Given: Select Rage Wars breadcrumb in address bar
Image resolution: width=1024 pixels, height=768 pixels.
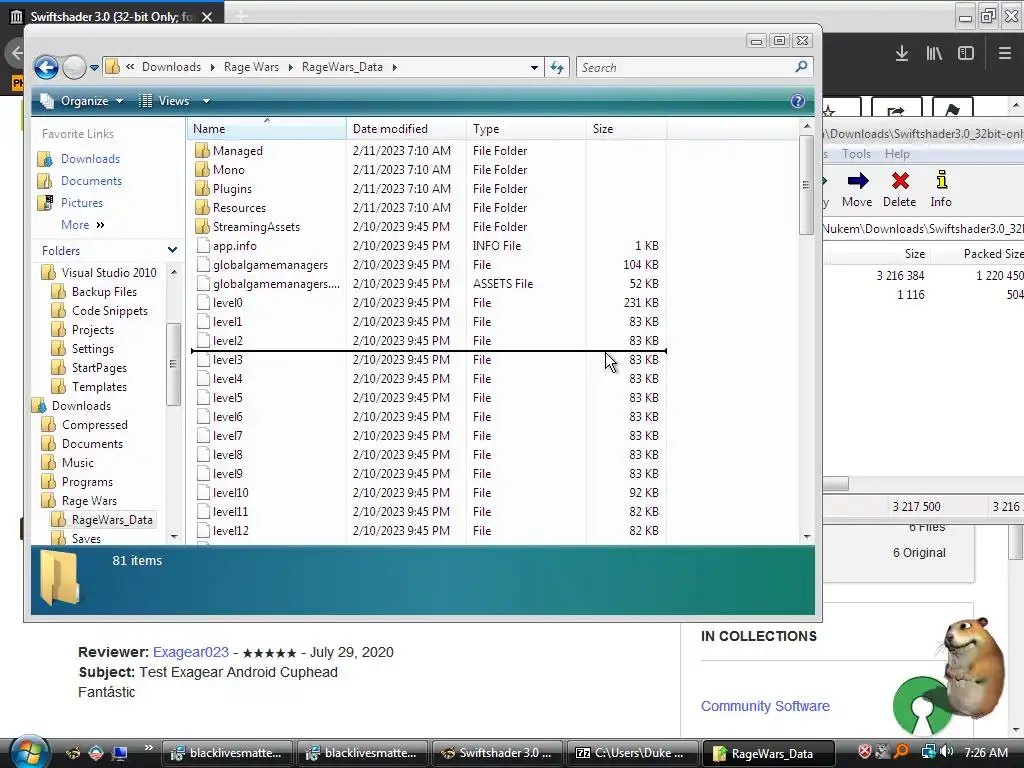Looking at the screenshot, I should tap(251, 67).
